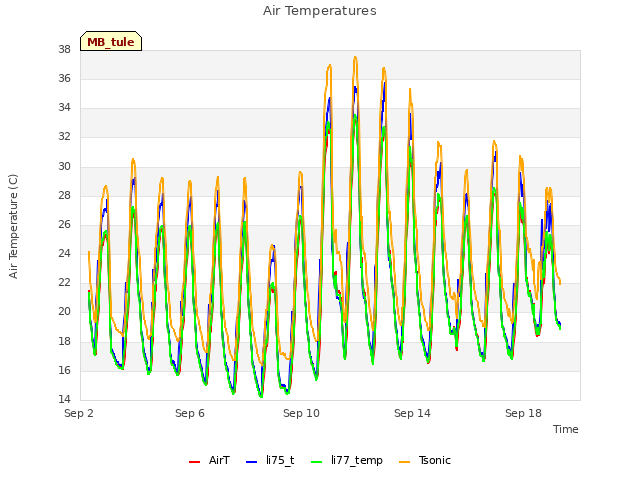Click the orange Tsonic legend swatch

404,462
